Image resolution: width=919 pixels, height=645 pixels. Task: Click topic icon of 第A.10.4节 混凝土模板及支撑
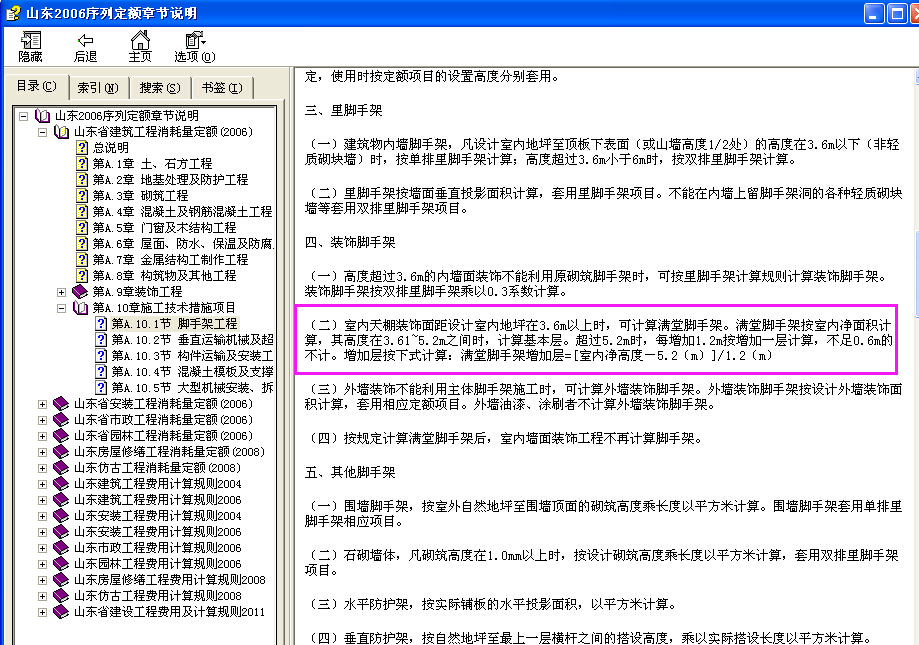101,371
